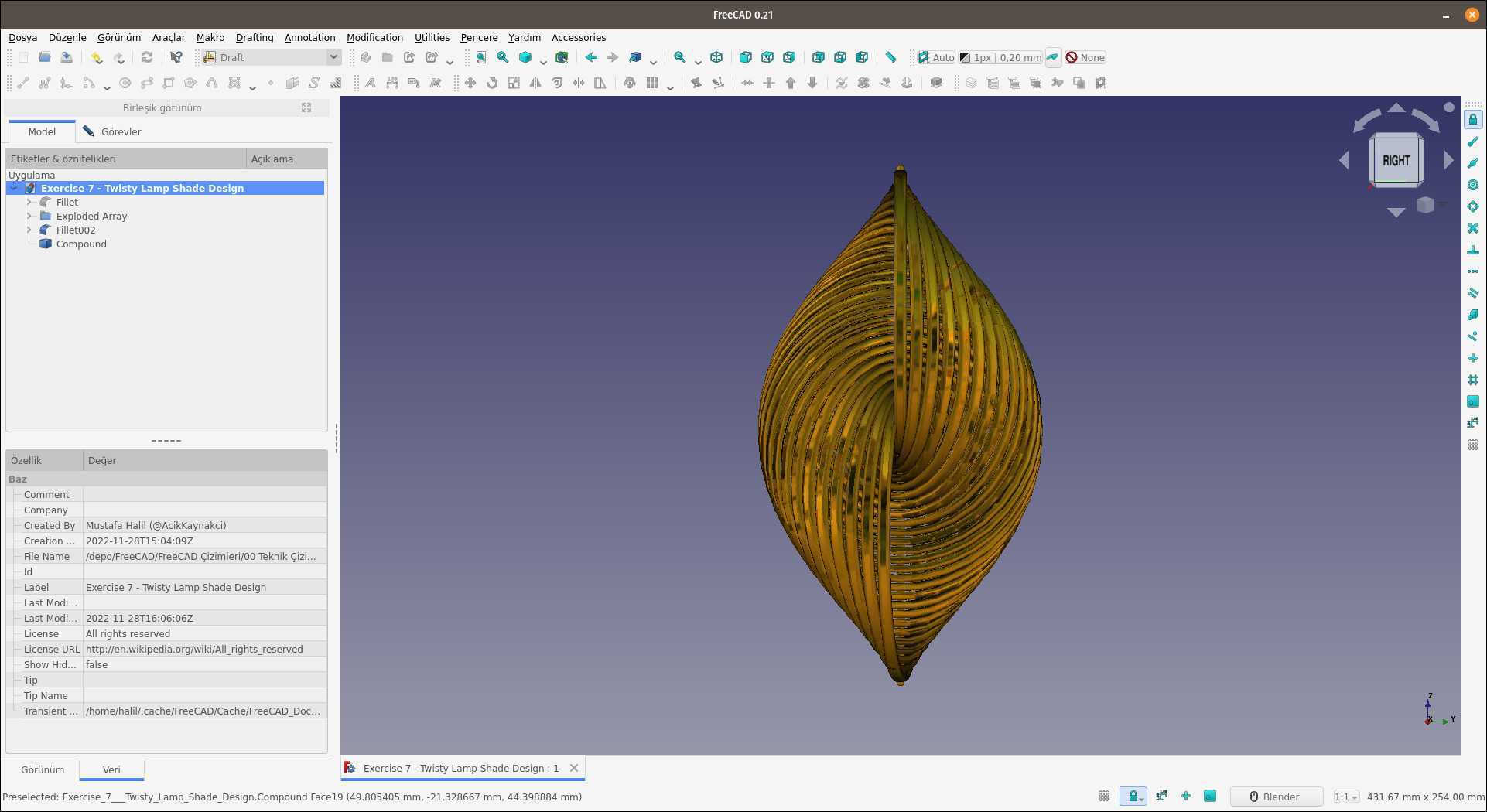The image size is (1487, 812).
Task: Open the zoom tools dropdown arrow
Action: (x=698, y=61)
